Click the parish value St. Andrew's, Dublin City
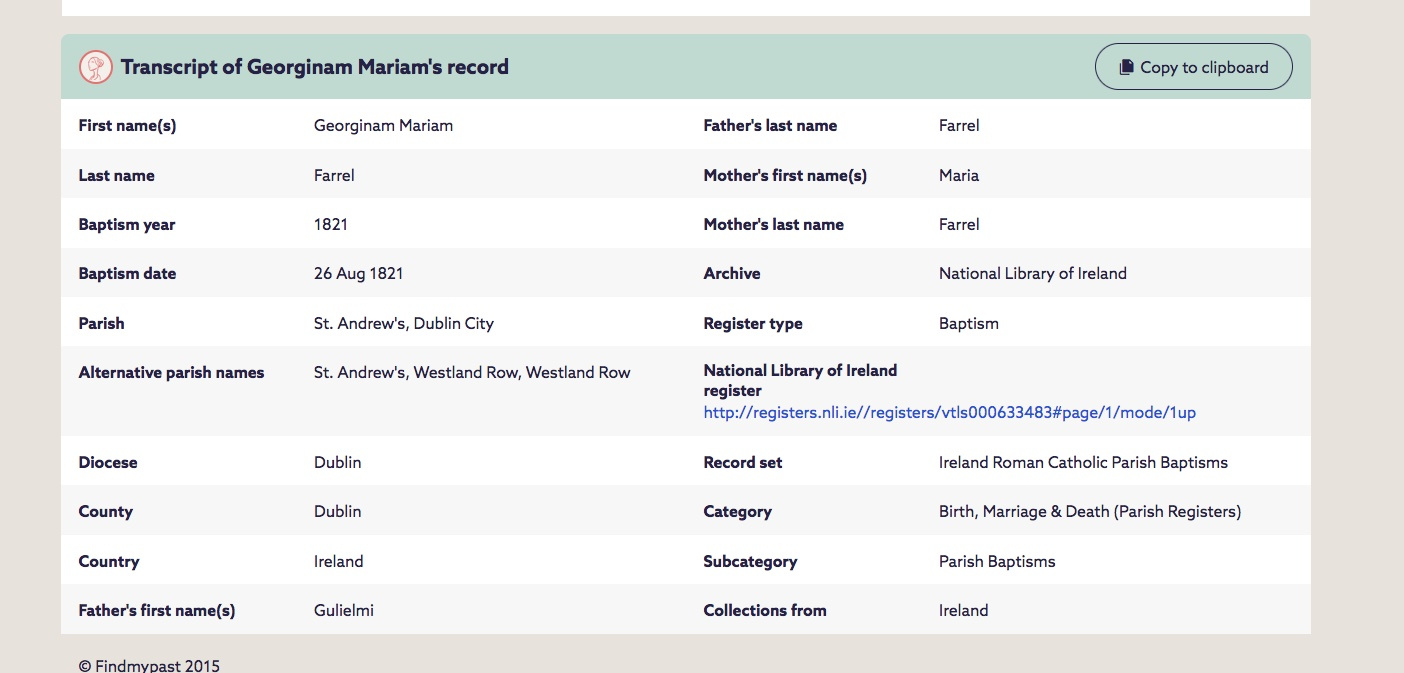1404x673 pixels. [x=404, y=323]
